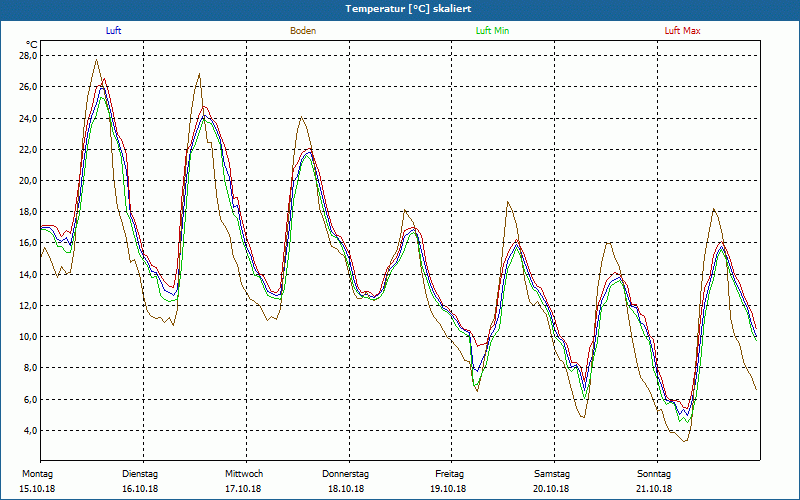Click the 'Freitag' day label
The width and height of the screenshot is (800, 500).
[x=449, y=474]
